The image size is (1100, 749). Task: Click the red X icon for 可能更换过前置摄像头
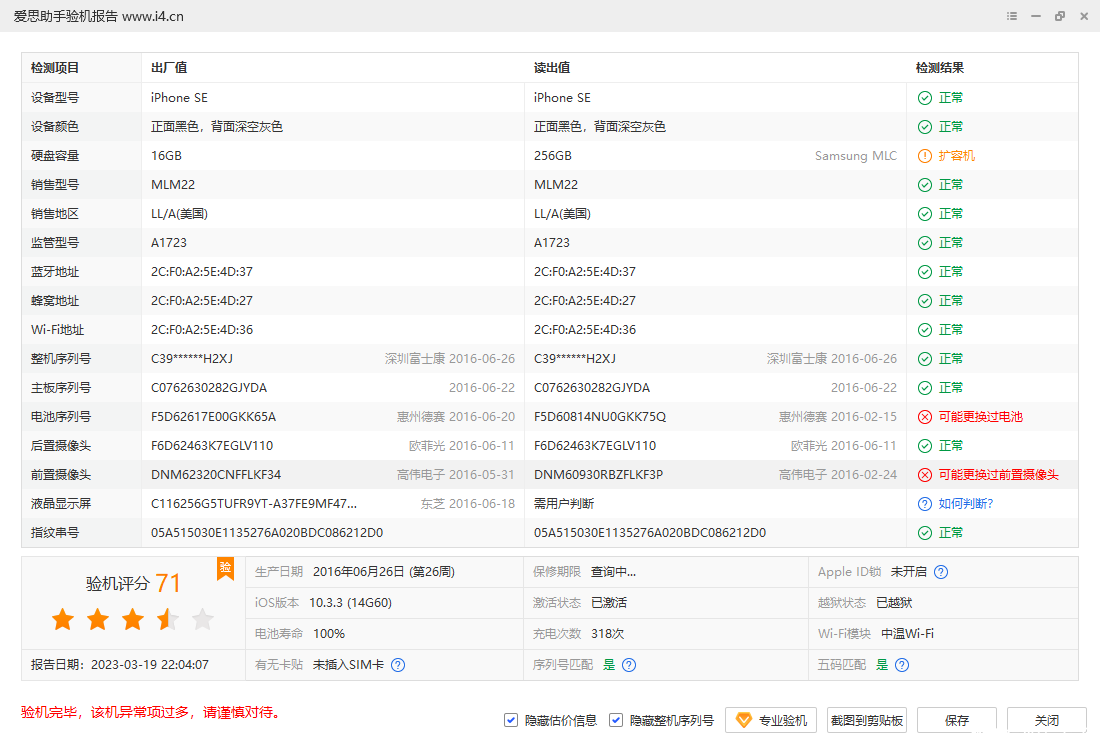[925, 475]
